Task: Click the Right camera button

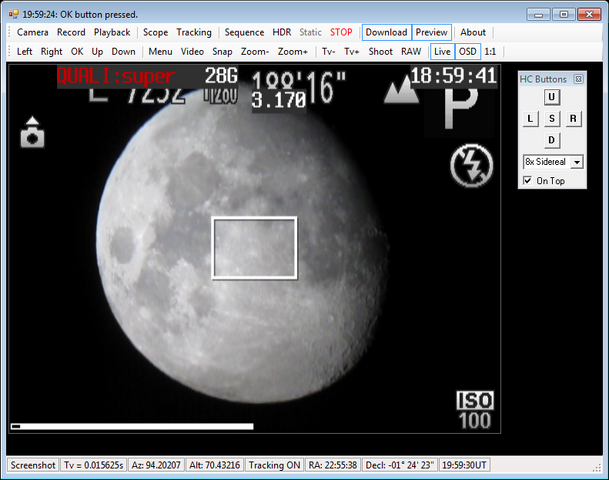Action: point(51,52)
